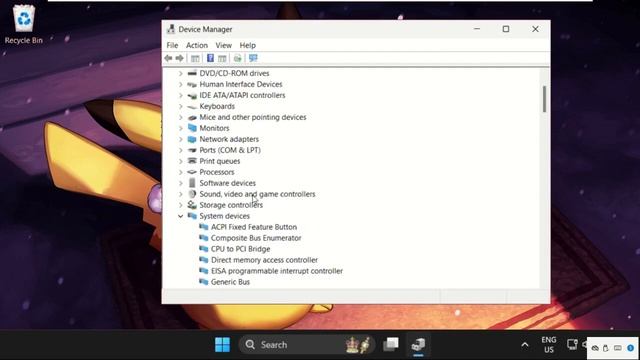Screen dimensions: 640x360
Task: Select Direct memory access controller device
Action: pos(264,260)
